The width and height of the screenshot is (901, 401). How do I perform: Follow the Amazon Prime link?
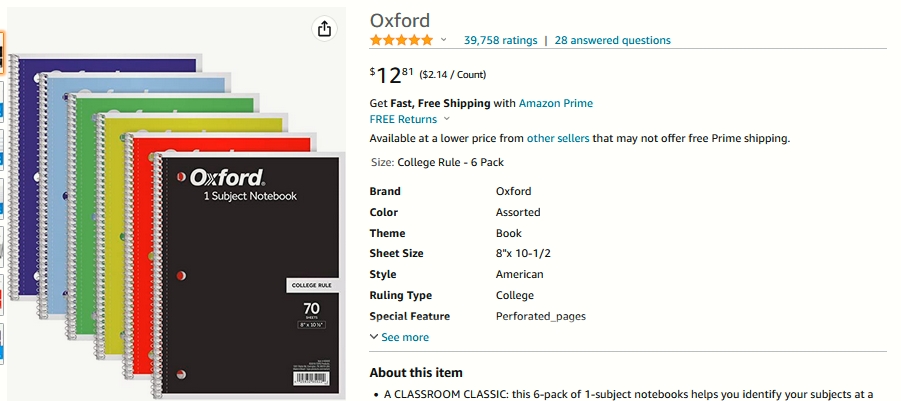coord(556,103)
